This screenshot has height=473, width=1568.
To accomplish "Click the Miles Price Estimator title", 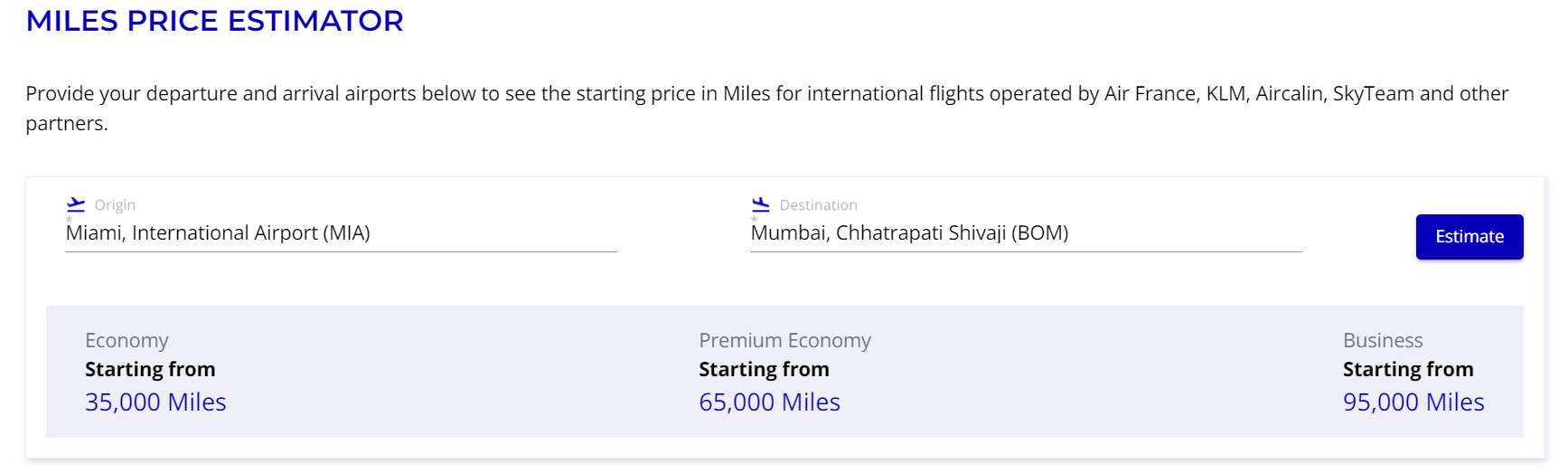I will [215, 21].
